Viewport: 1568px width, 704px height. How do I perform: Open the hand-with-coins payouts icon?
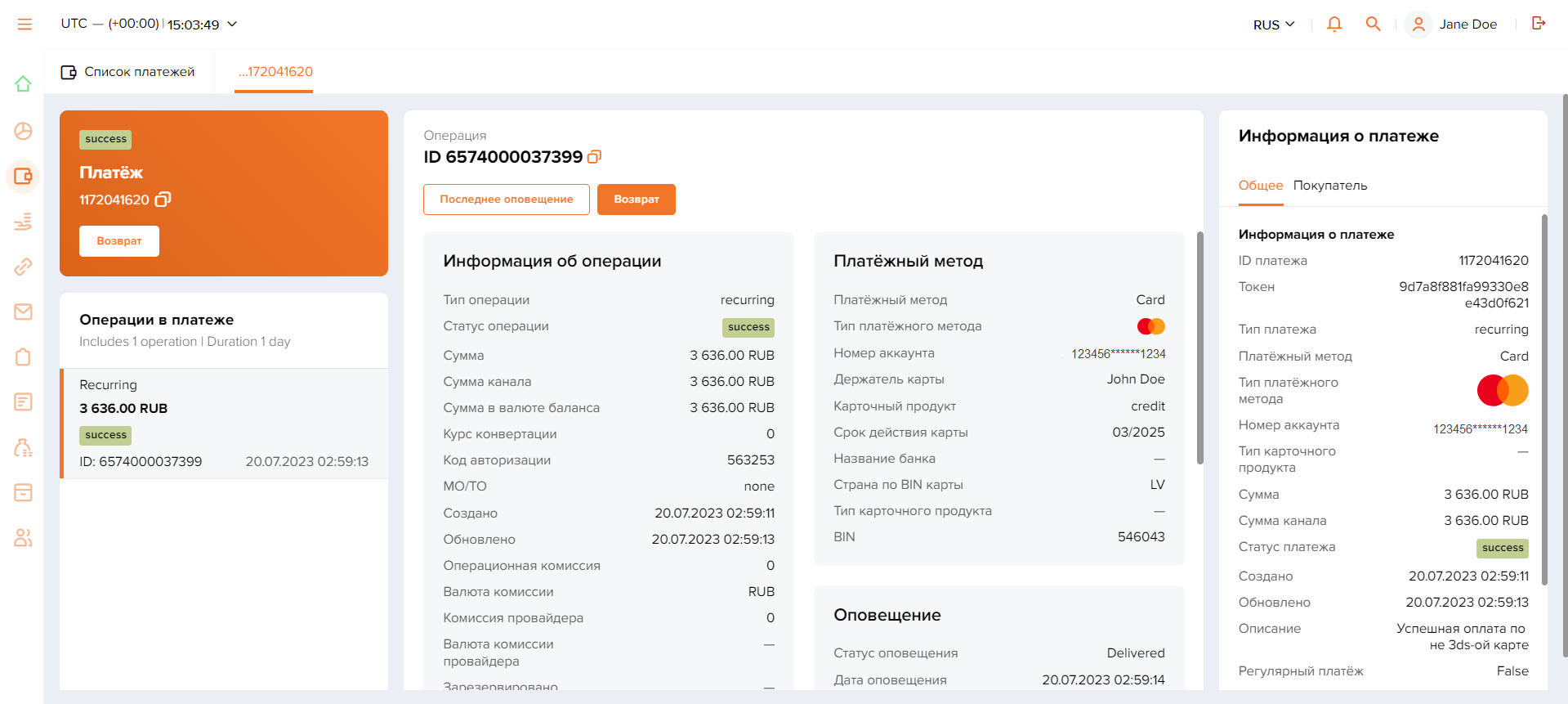pyautogui.click(x=23, y=222)
